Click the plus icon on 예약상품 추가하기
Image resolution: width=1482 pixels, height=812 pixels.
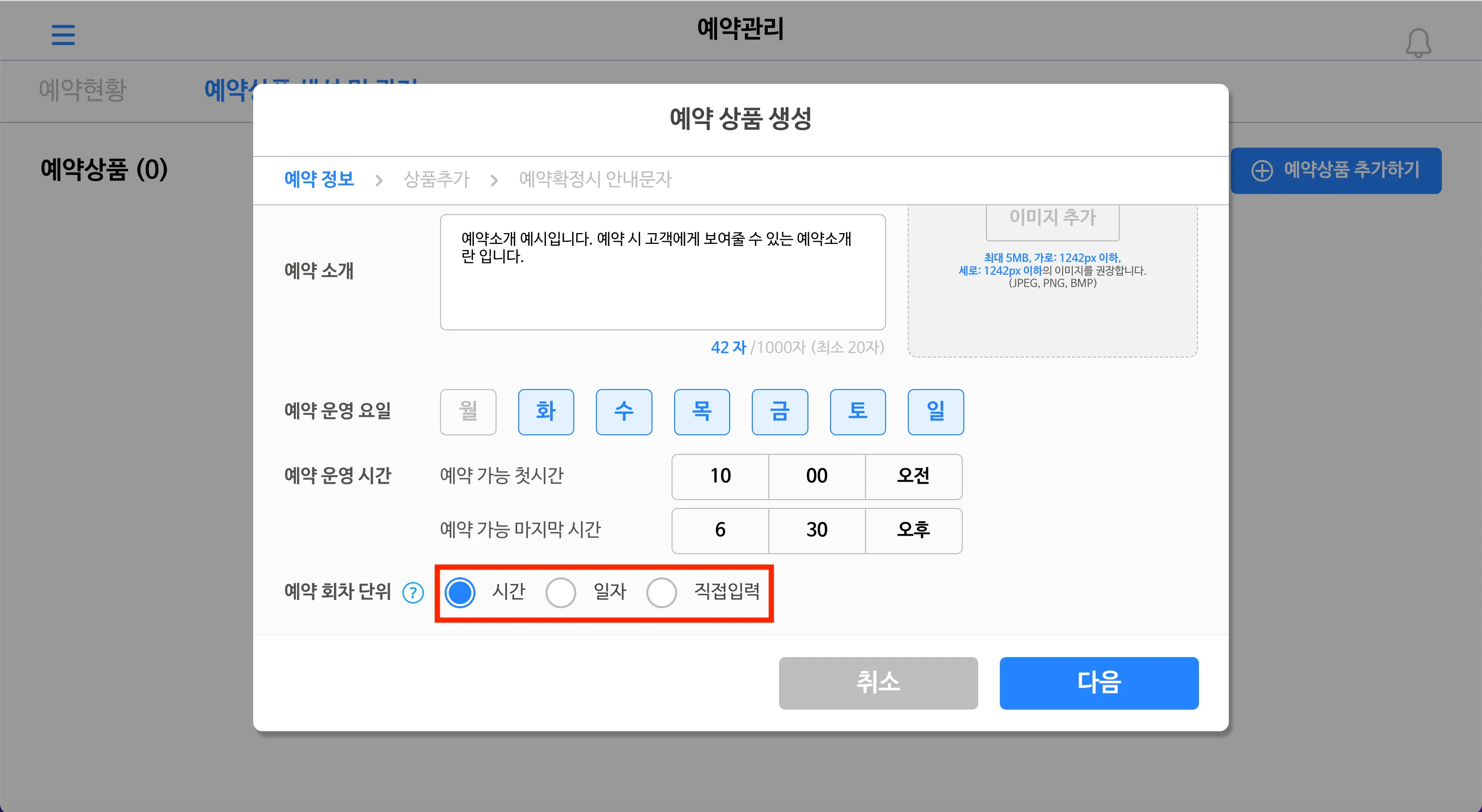coord(1262,170)
